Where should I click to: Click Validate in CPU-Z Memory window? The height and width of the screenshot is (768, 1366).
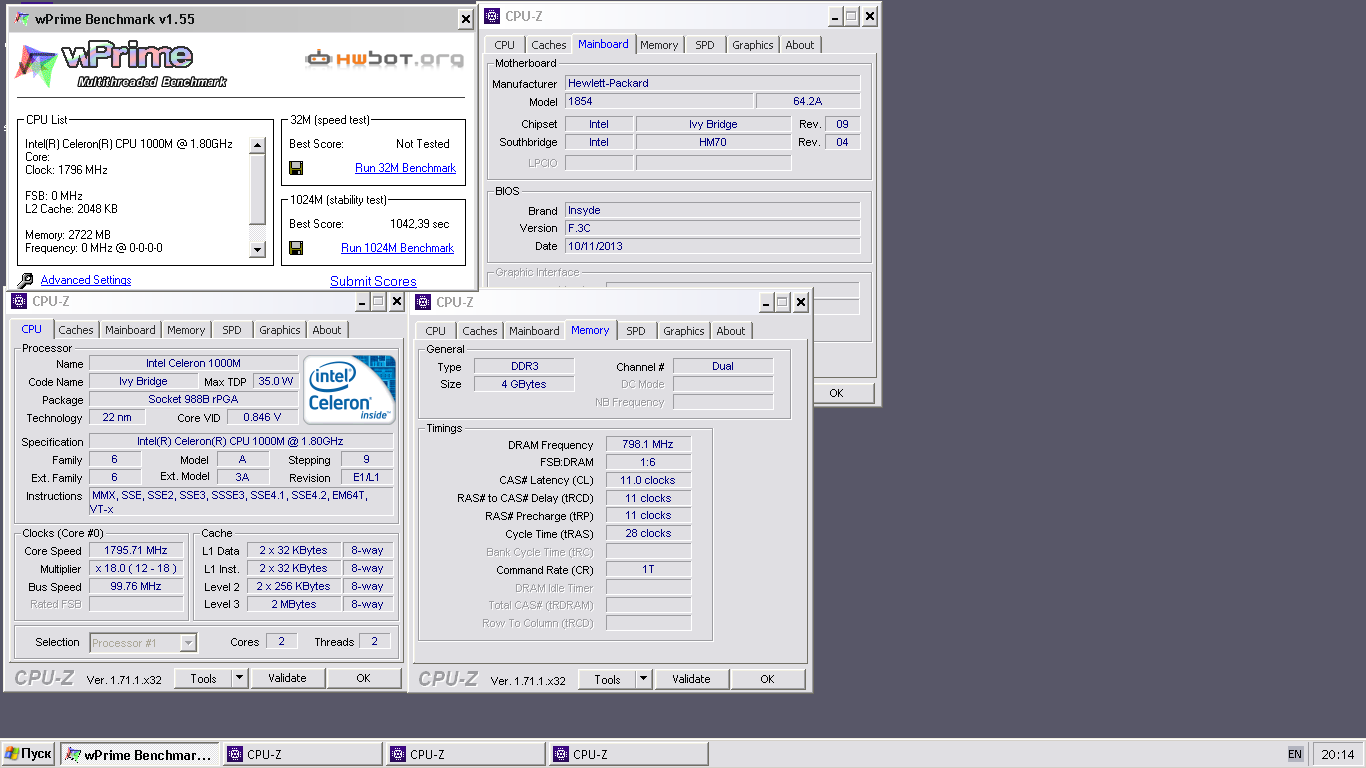click(x=691, y=679)
